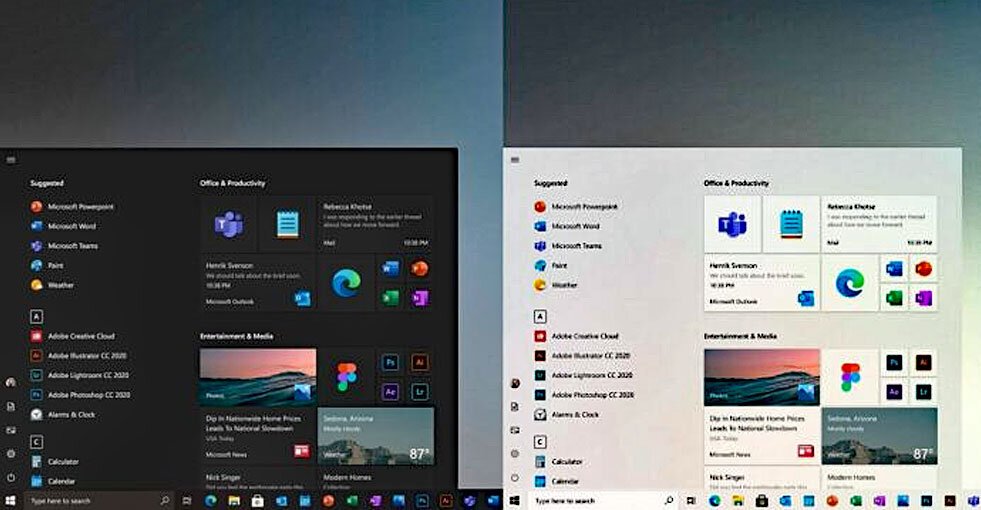Open the Teams tile in the light Start menu
The image size is (981, 510).
click(732, 224)
